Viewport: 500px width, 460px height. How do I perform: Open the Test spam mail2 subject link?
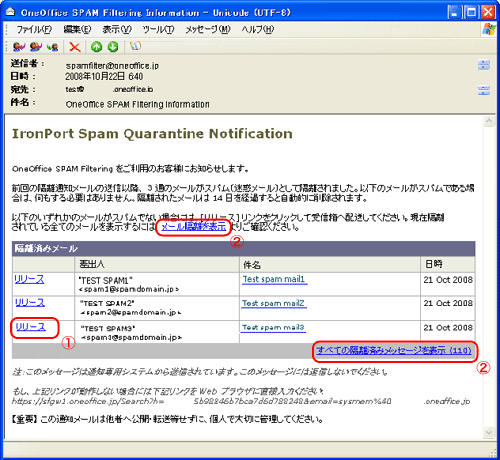pyautogui.click(x=273, y=303)
